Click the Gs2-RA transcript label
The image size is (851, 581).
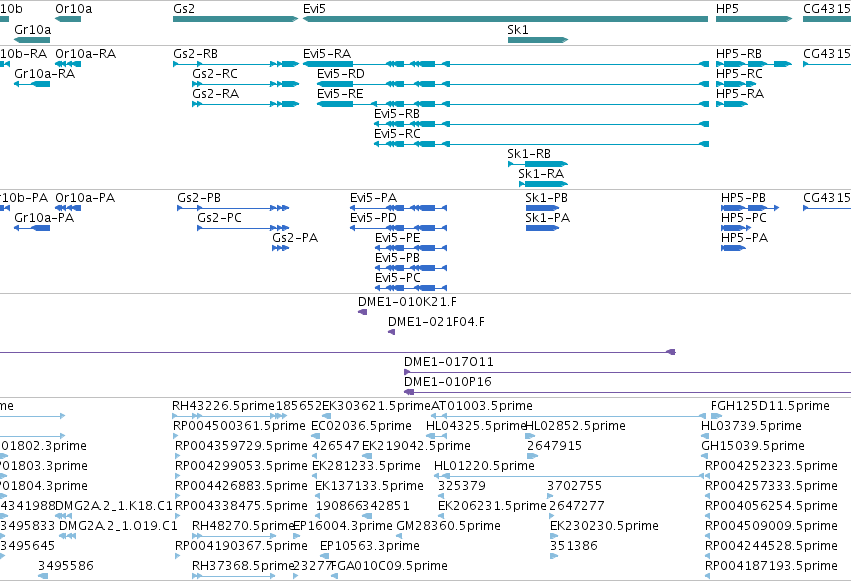tap(215, 94)
